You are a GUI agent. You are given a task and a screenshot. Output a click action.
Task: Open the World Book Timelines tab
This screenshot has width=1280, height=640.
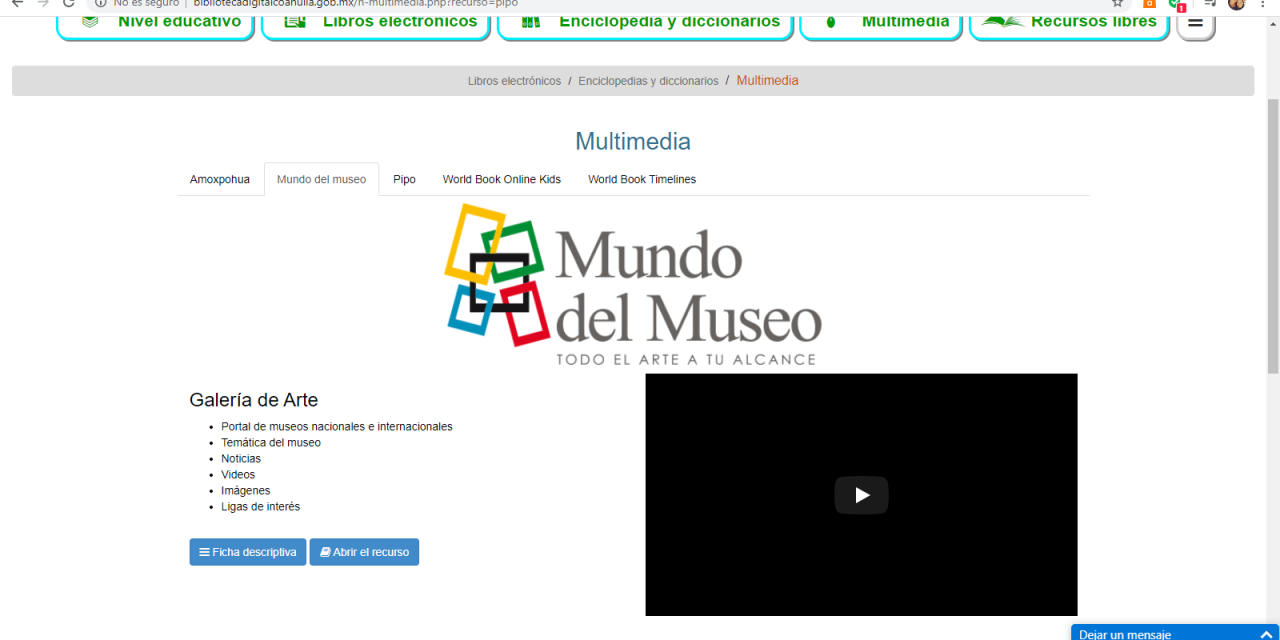(x=642, y=180)
